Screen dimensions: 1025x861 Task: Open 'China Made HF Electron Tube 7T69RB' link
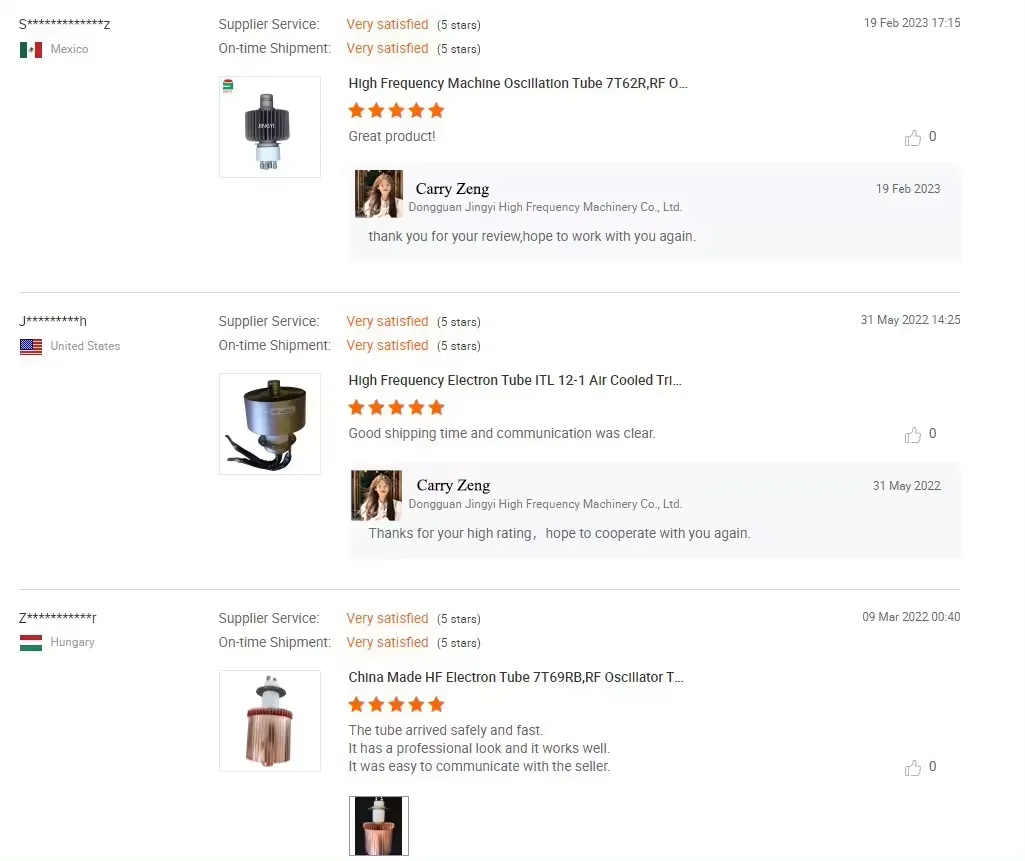tap(516, 677)
